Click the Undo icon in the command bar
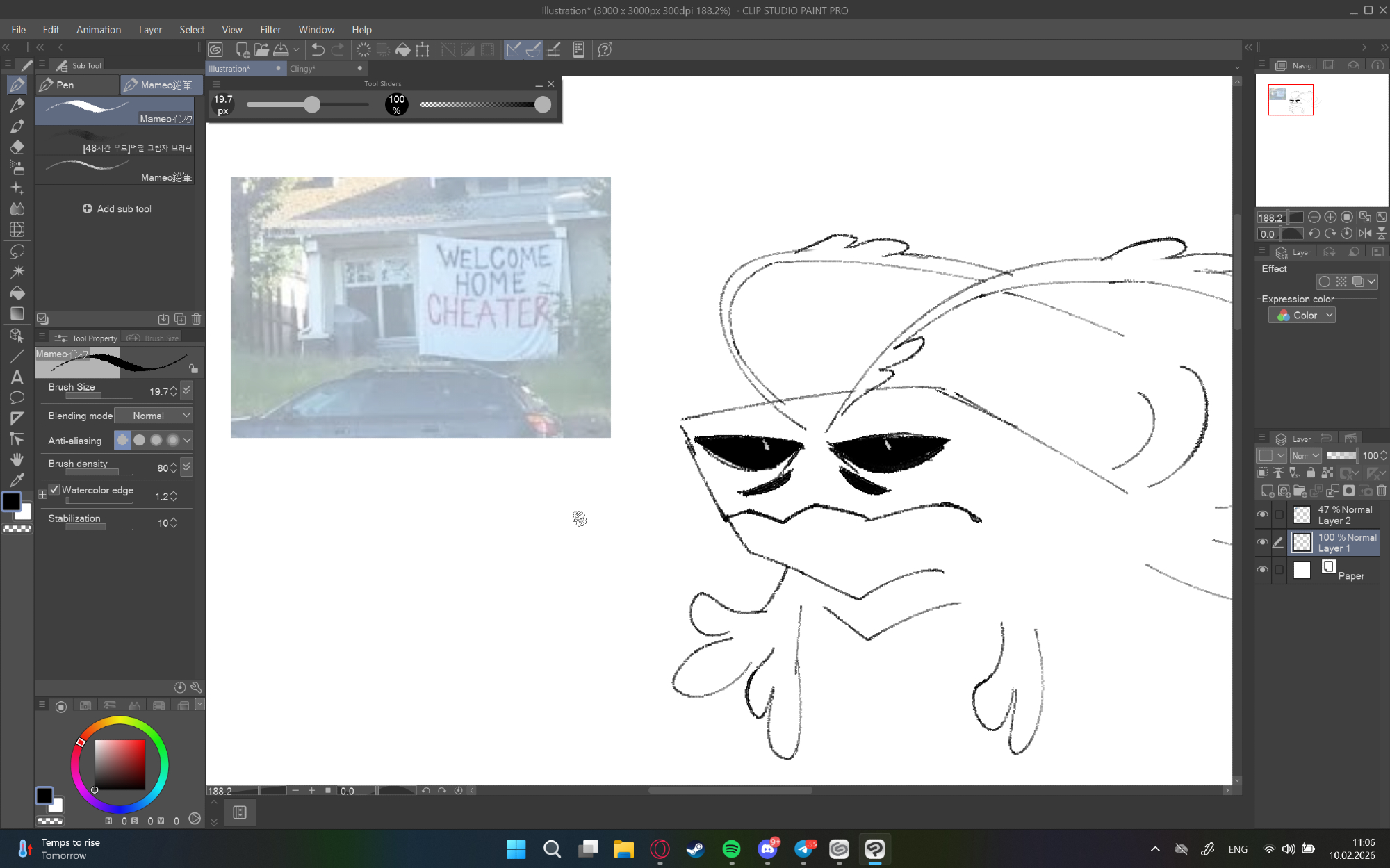 click(318, 49)
